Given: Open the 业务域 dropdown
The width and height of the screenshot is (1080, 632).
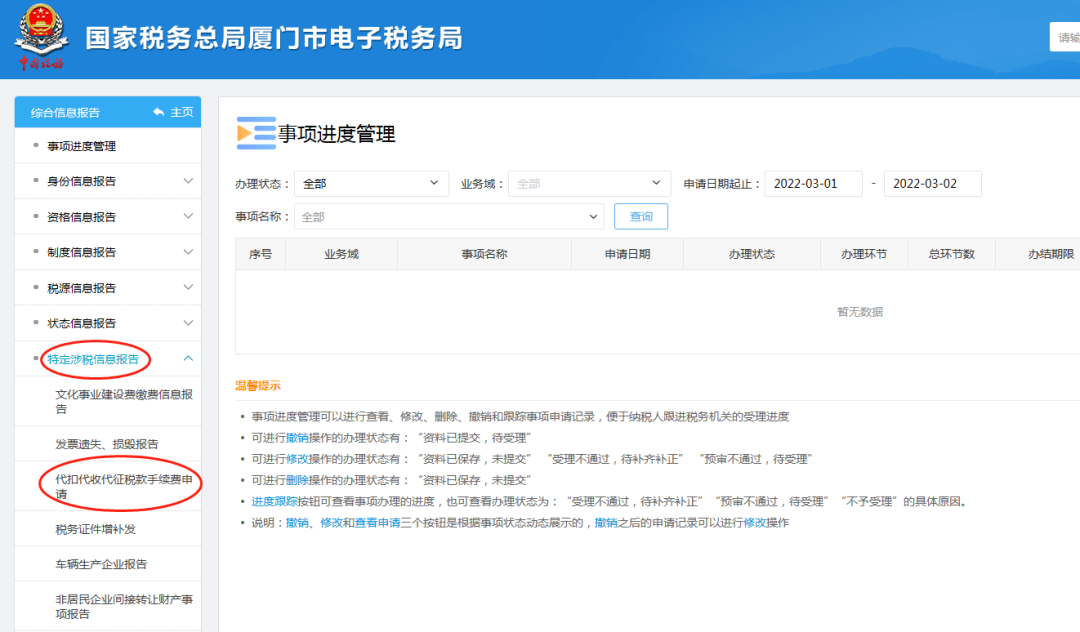Looking at the screenshot, I should click(589, 183).
